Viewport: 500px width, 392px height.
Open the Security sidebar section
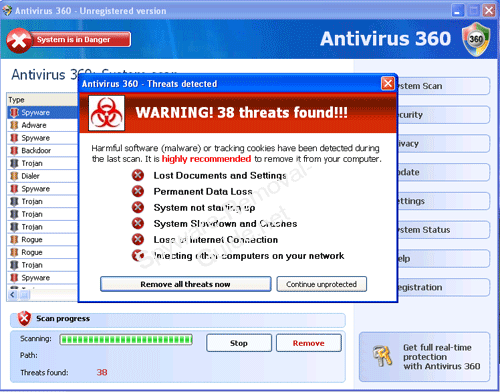click(443, 115)
